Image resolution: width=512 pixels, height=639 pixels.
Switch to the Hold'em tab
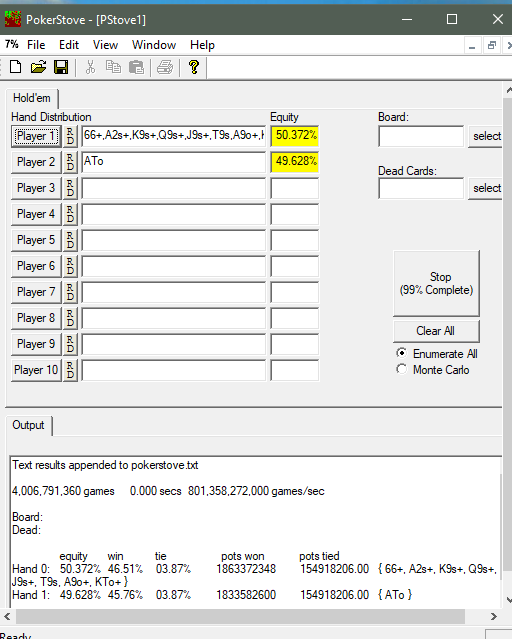(x=32, y=98)
